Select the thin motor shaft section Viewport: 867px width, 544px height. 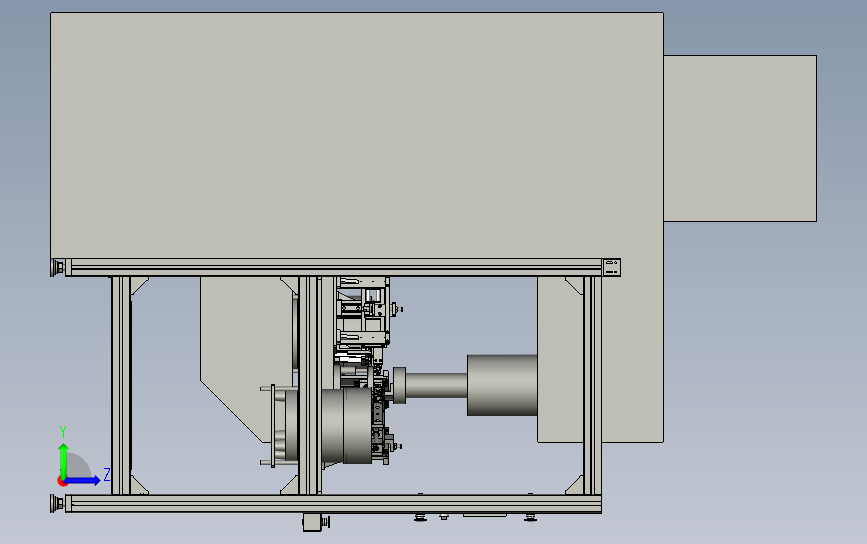point(436,385)
